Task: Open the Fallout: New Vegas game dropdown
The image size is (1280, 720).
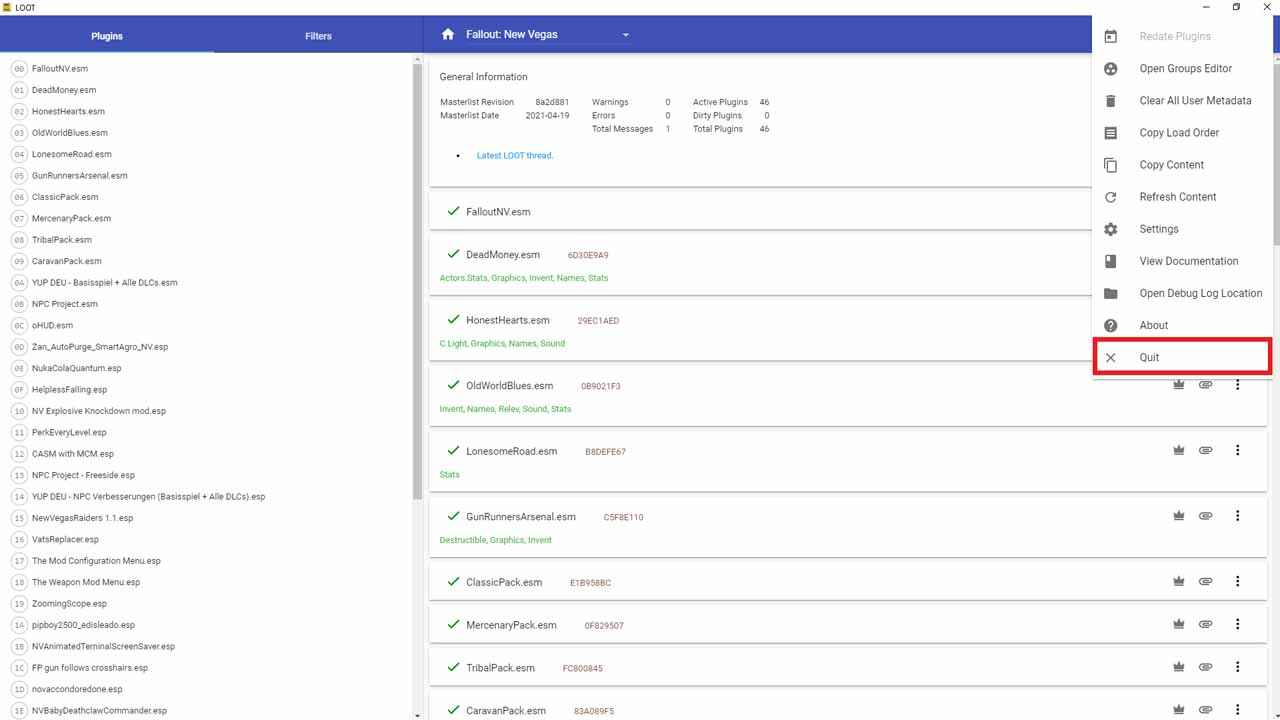Action: (x=547, y=34)
